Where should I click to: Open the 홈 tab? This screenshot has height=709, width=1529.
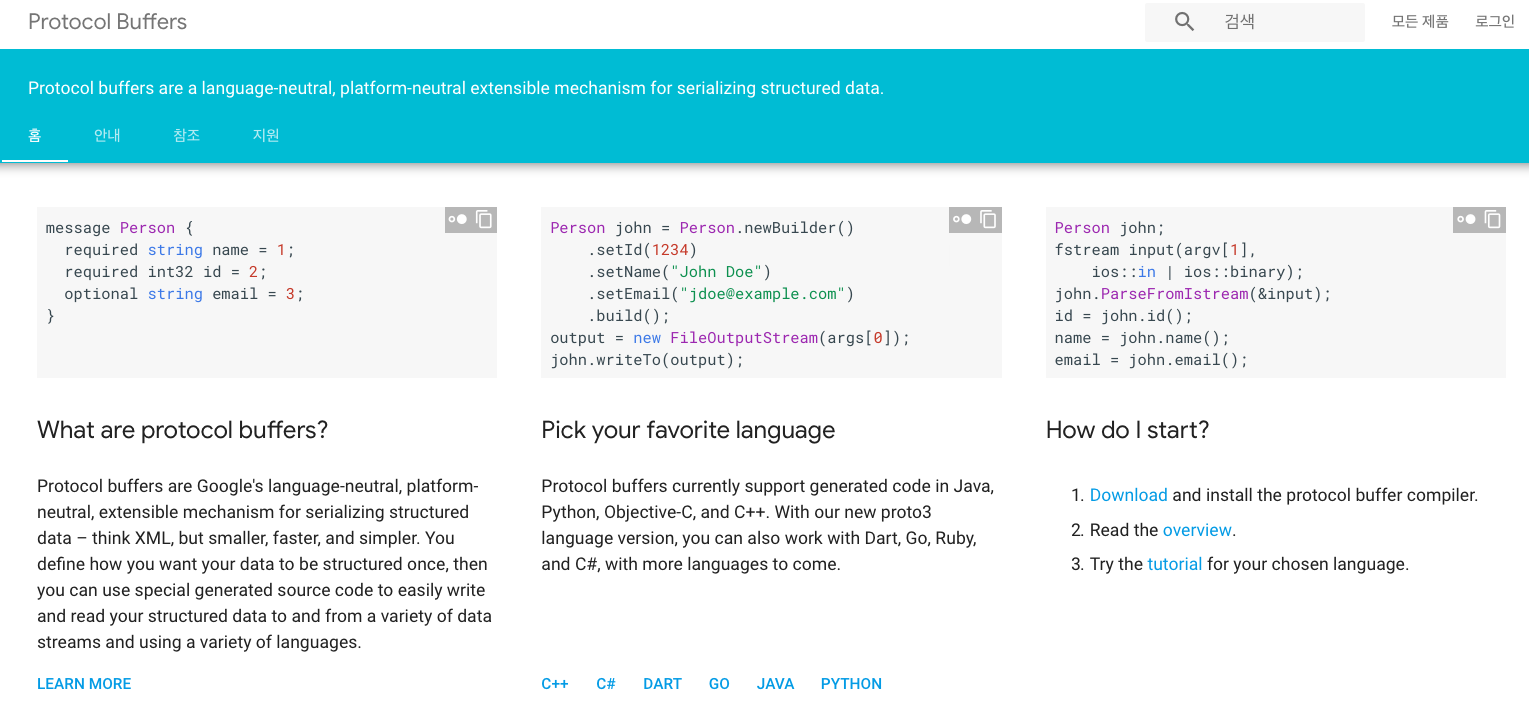[35, 135]
